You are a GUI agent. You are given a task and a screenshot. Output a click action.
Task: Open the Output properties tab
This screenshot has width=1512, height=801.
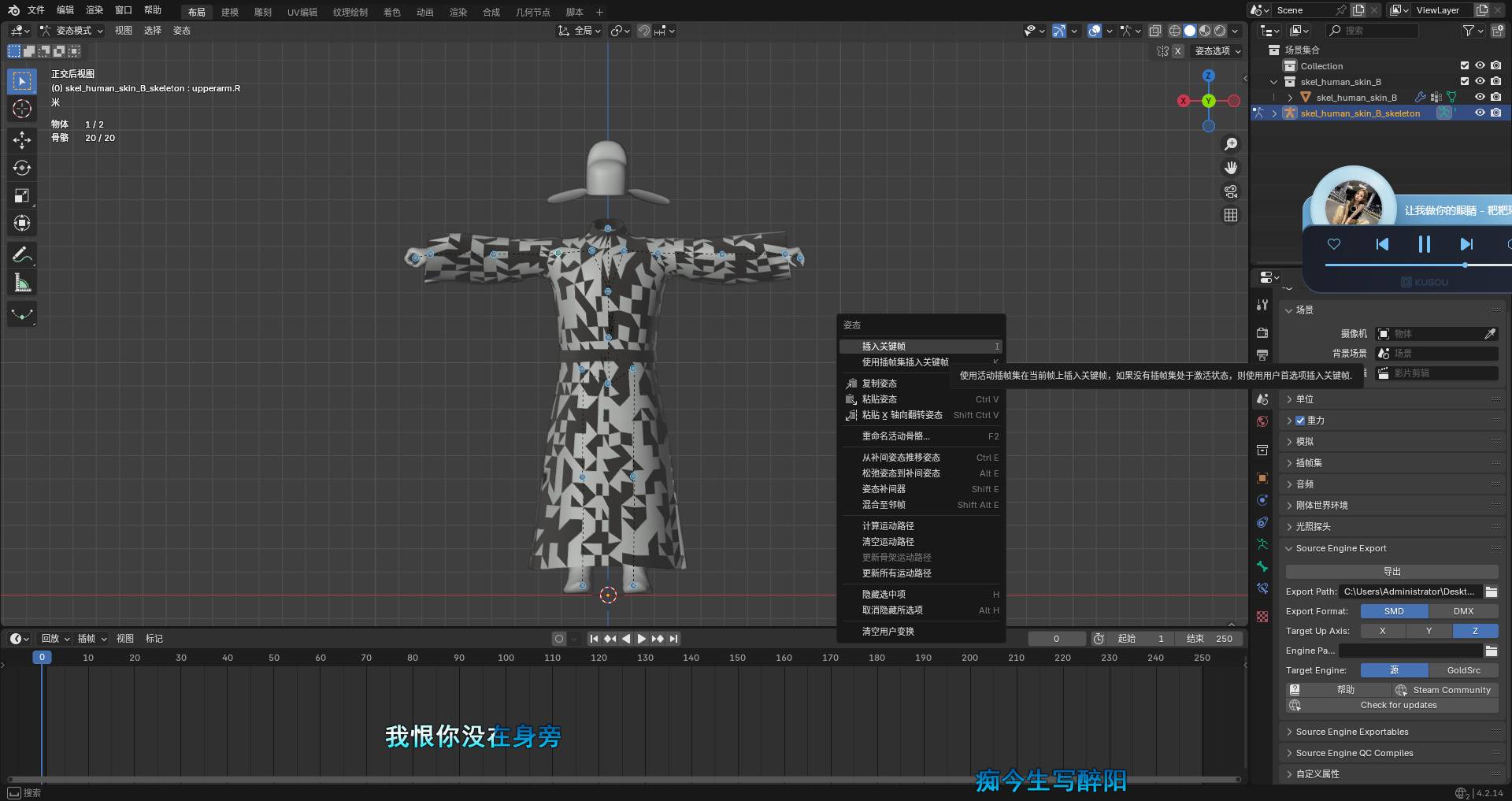click(x=1262, y=355)
